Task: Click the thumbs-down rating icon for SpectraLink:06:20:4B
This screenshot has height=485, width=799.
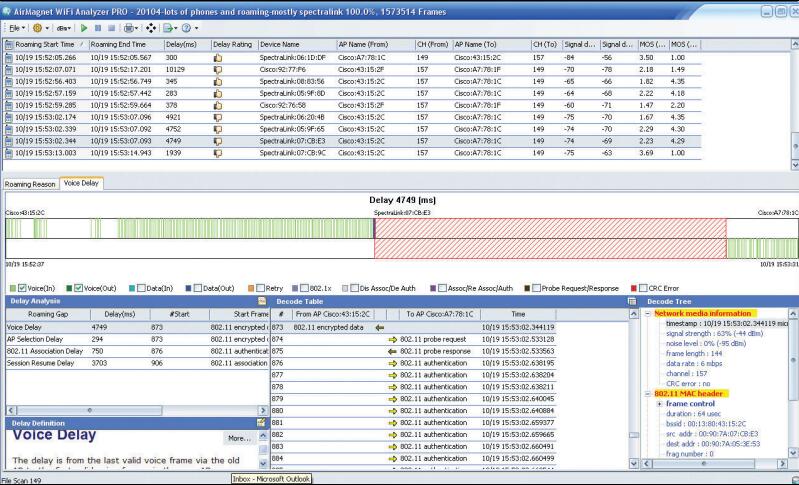Action: tap(218, 117)
